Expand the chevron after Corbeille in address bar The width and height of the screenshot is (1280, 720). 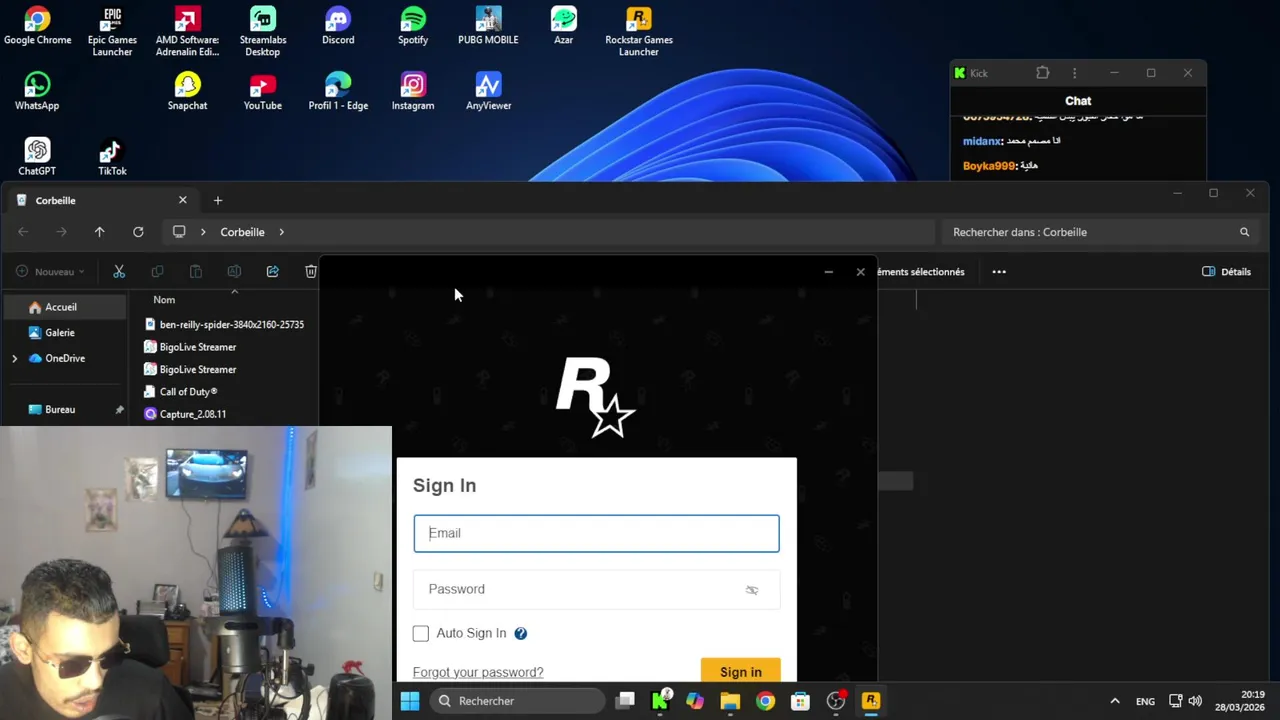click(x=281, y=232)
